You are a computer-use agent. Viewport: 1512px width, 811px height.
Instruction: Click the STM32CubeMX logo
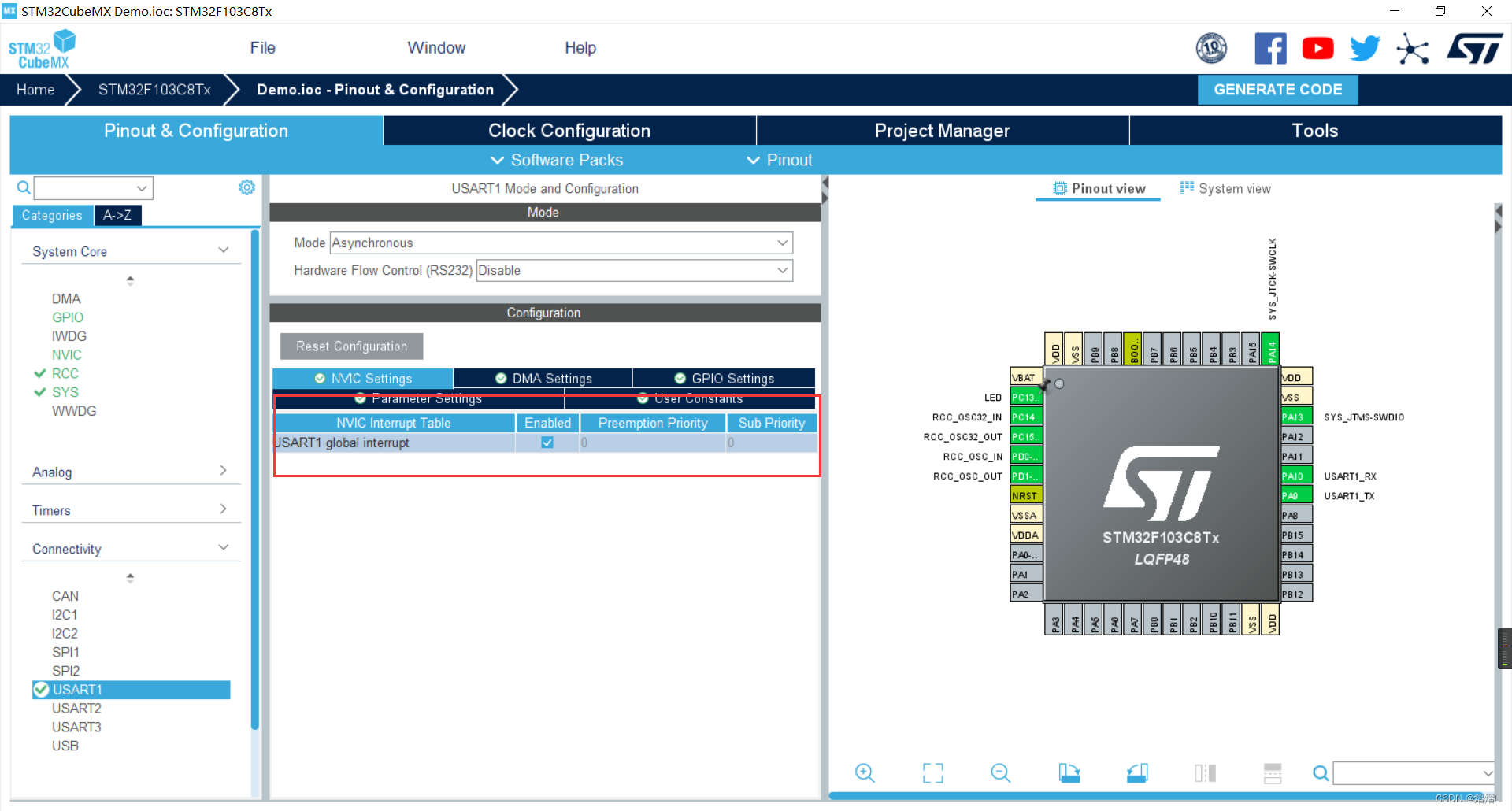pyautogui.click(x=42, y=49)
